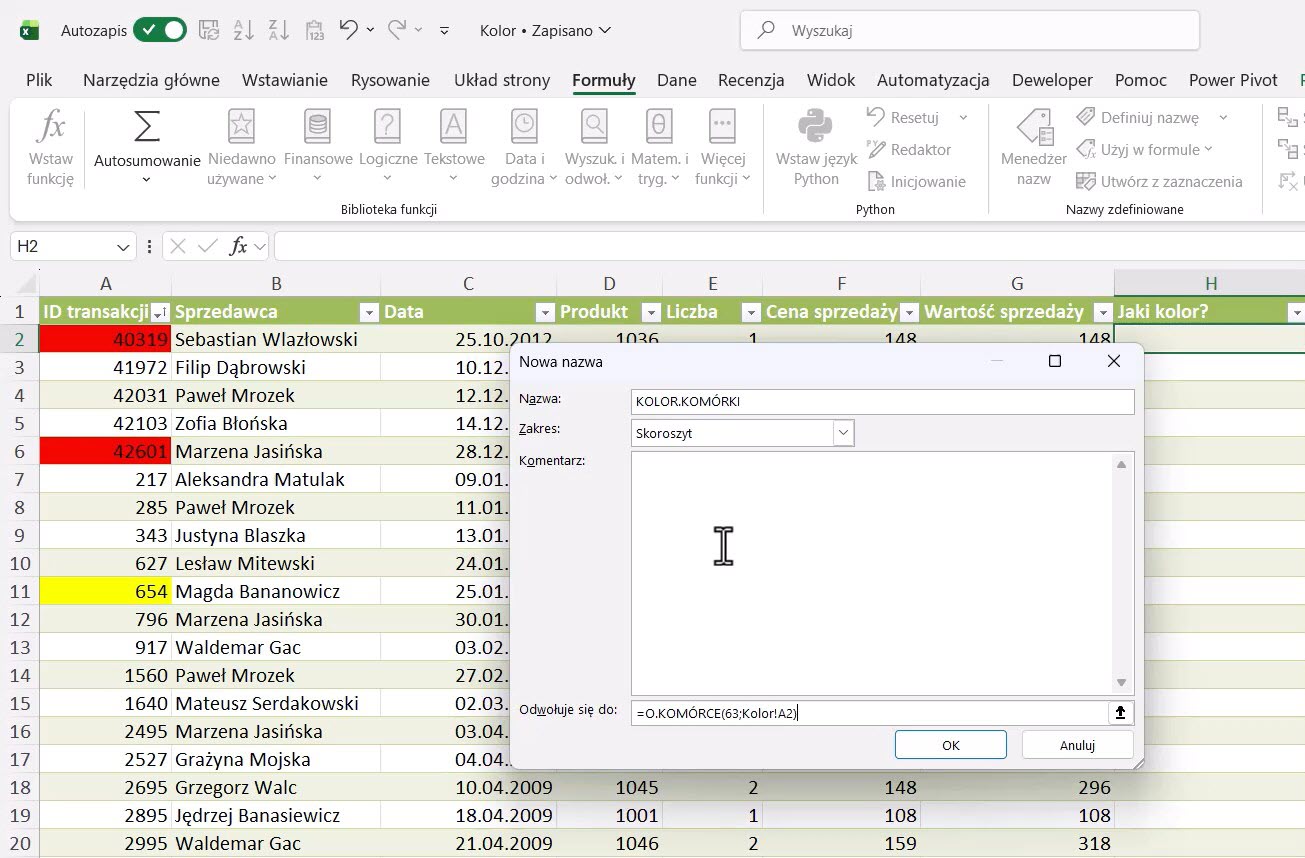Click sort ascending A-Z icon
Viewport: 1305px width, 858px height.
(244, 30)
